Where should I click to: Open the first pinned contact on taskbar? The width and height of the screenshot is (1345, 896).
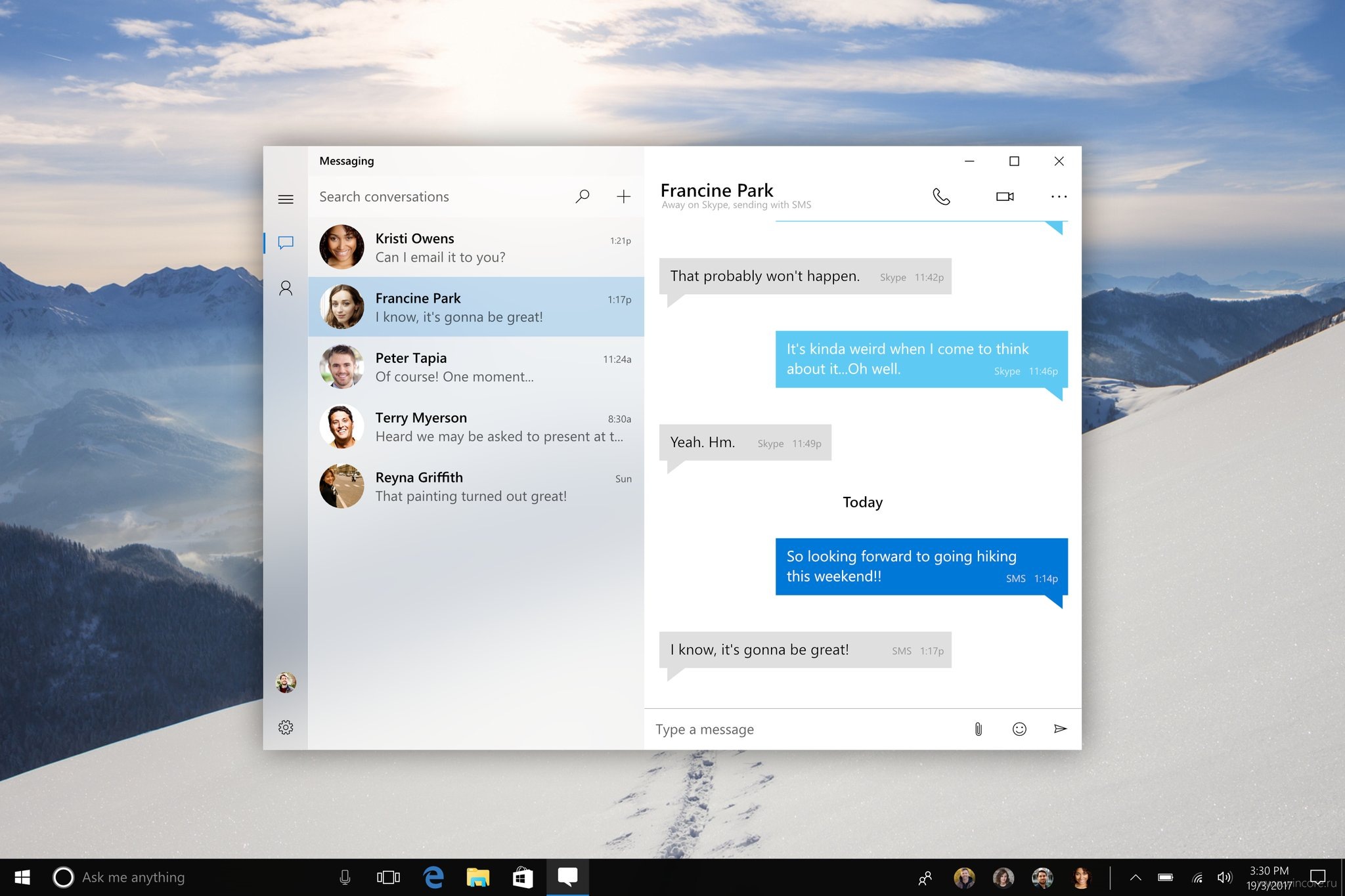(x=964, y=878)
